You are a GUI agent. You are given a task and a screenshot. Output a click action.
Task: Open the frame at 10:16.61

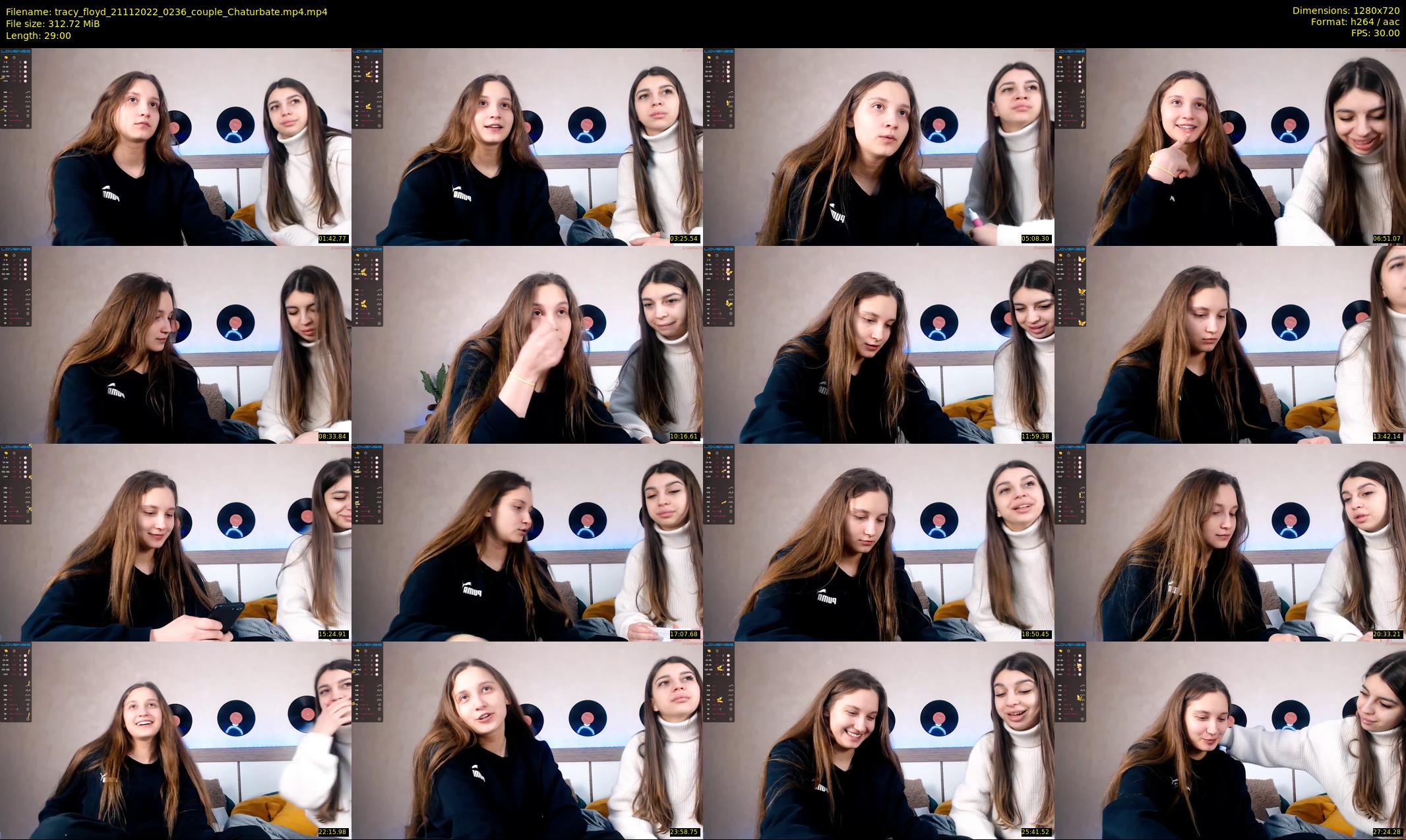pos(527,344)
